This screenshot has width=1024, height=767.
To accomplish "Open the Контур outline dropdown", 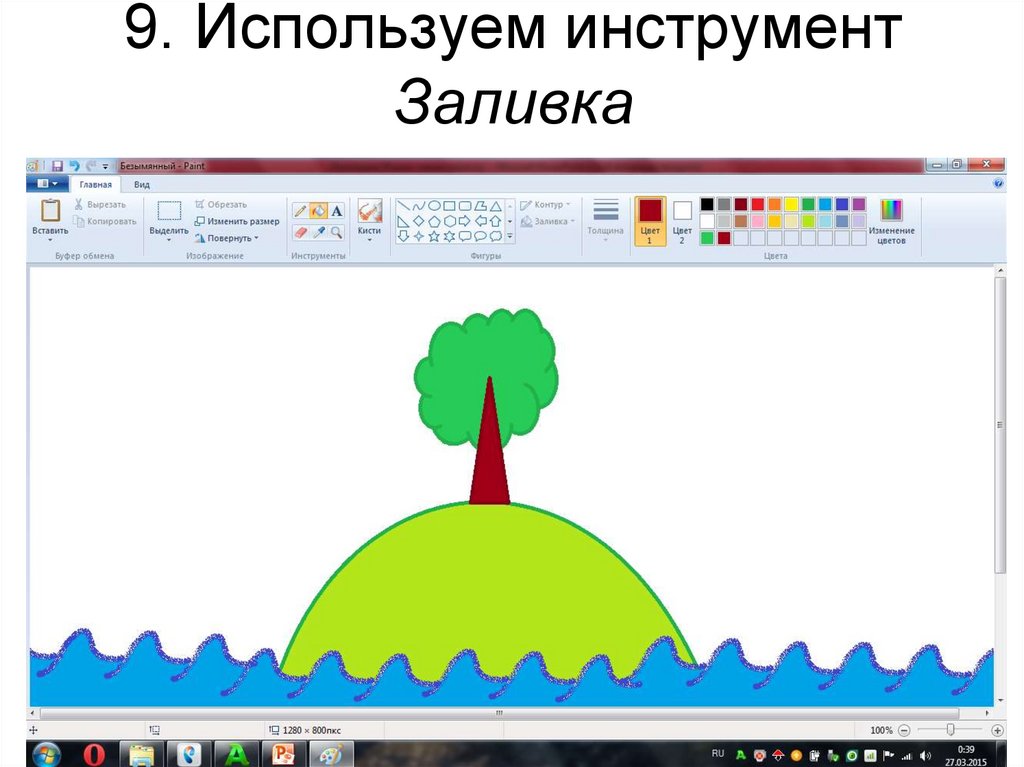I will (x=545, y=204).
